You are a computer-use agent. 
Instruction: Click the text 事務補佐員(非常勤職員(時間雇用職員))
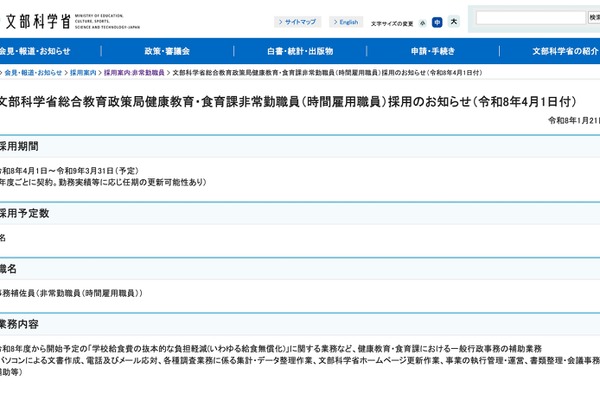[71, 293]
